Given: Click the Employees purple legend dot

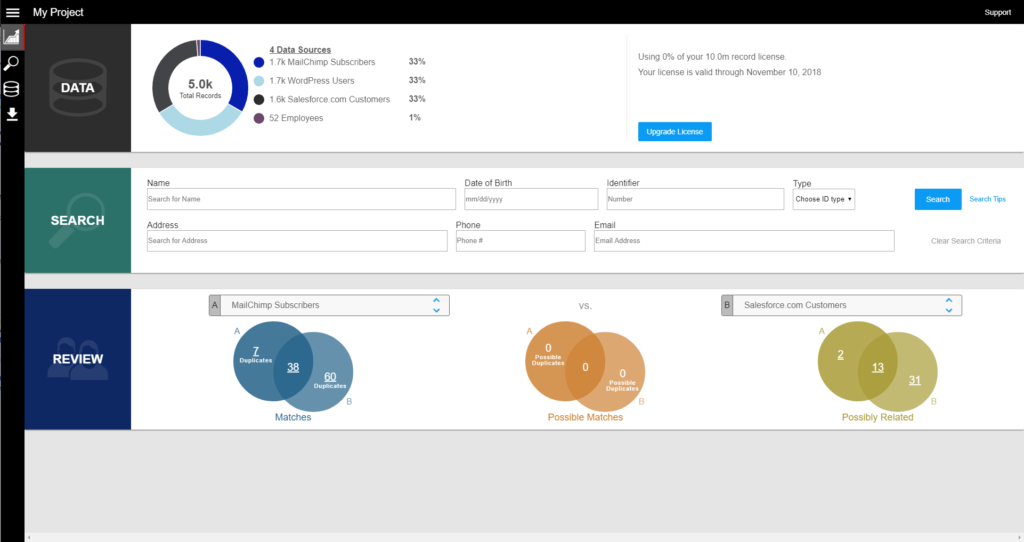Looking at the screenshot, I should pyautogui.click(x=259, y=118).
